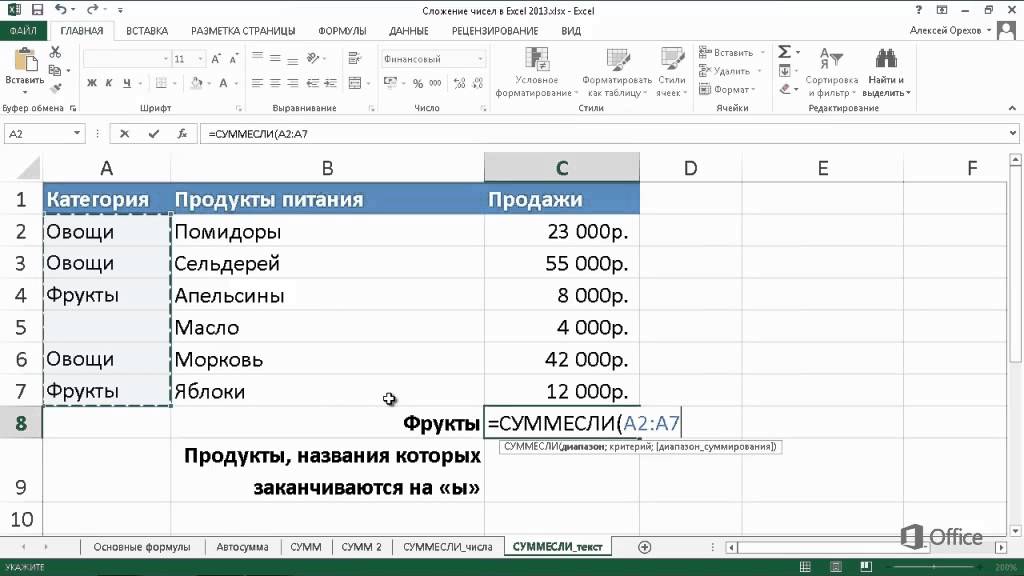Open Сортировка и фильтр menu
Screen dimensions: 1024x576
point(831,72)
